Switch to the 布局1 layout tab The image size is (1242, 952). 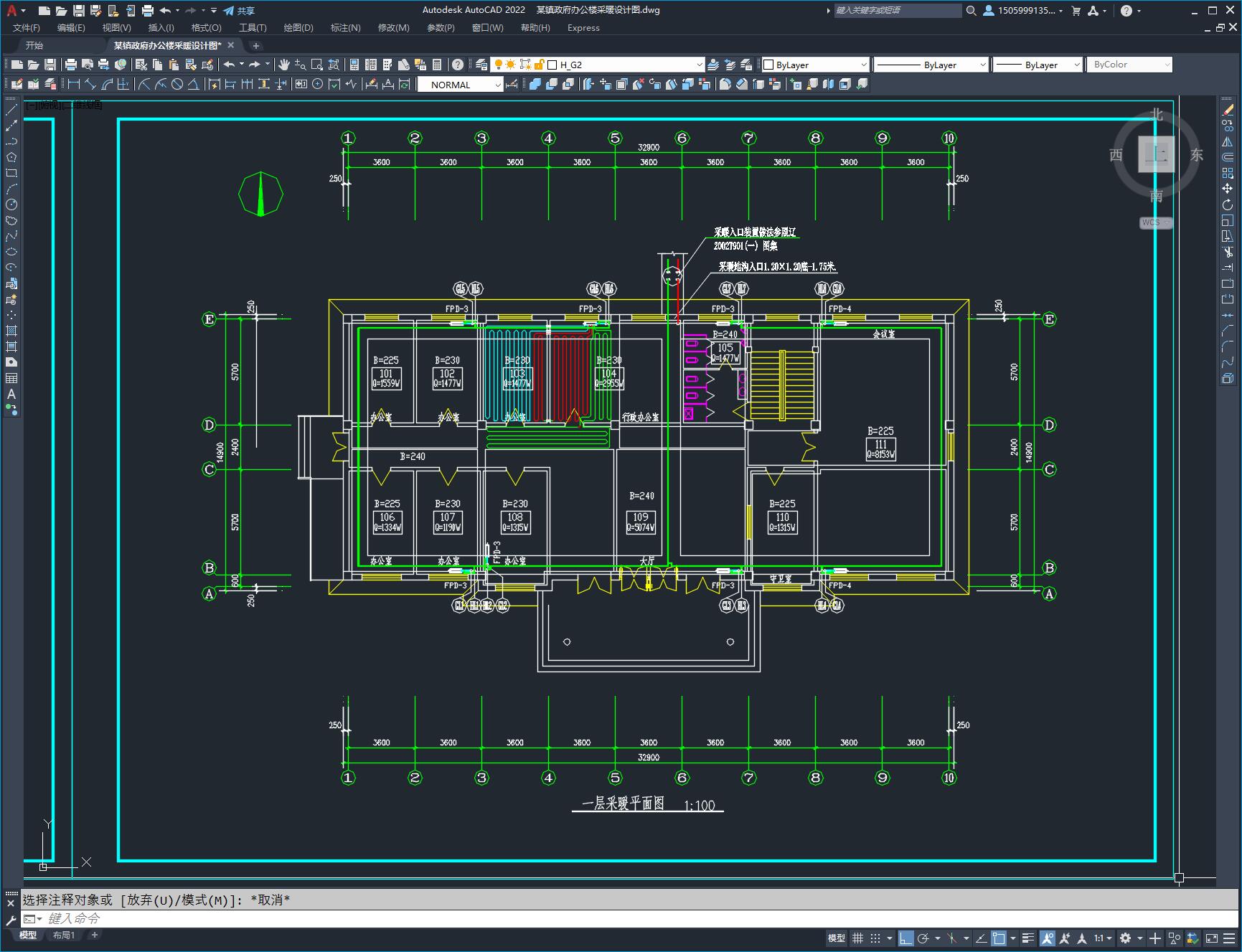(x=64, y=935)
